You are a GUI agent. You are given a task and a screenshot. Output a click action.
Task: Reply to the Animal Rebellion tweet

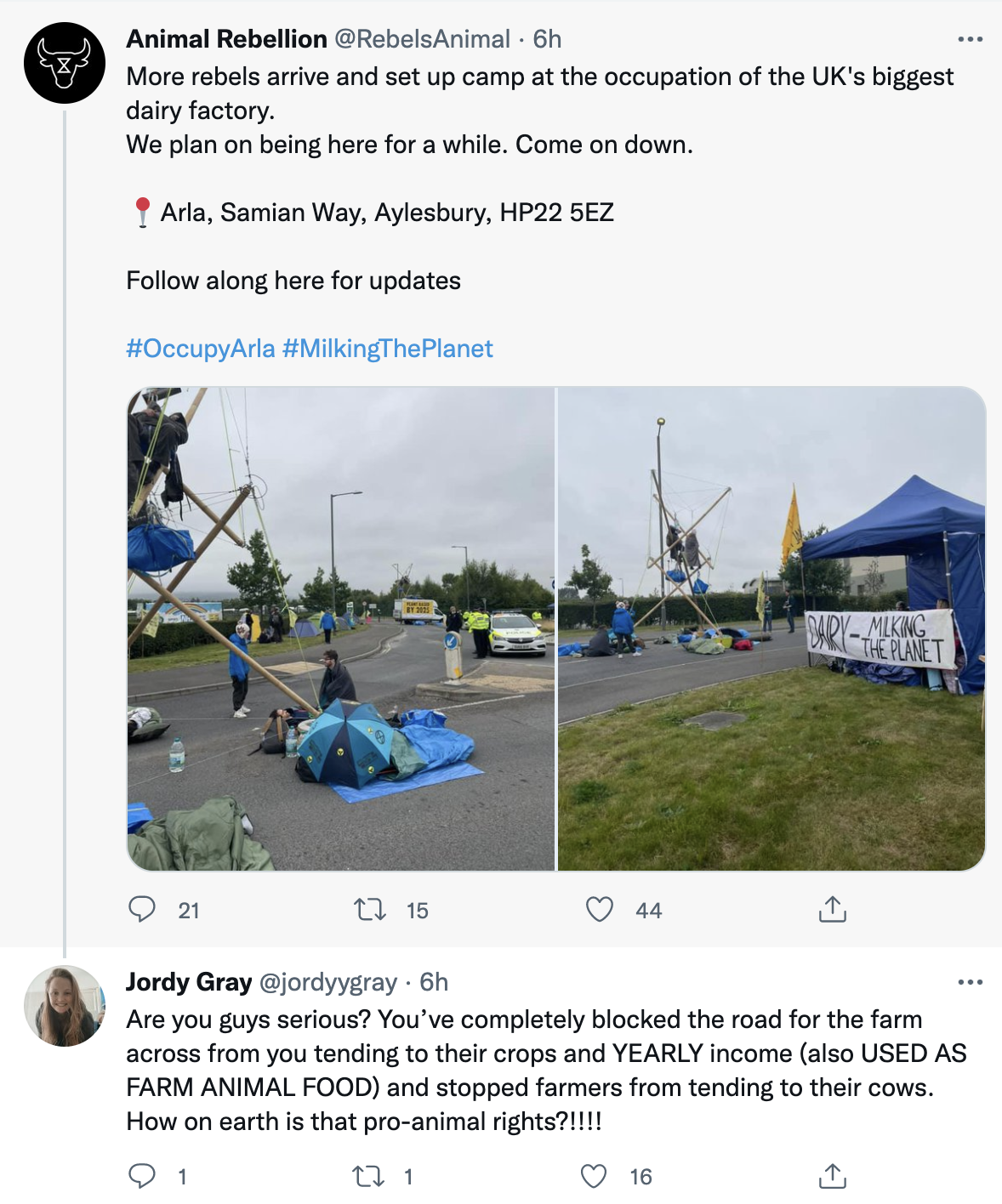pyautogui.click(x=142, y=910)
